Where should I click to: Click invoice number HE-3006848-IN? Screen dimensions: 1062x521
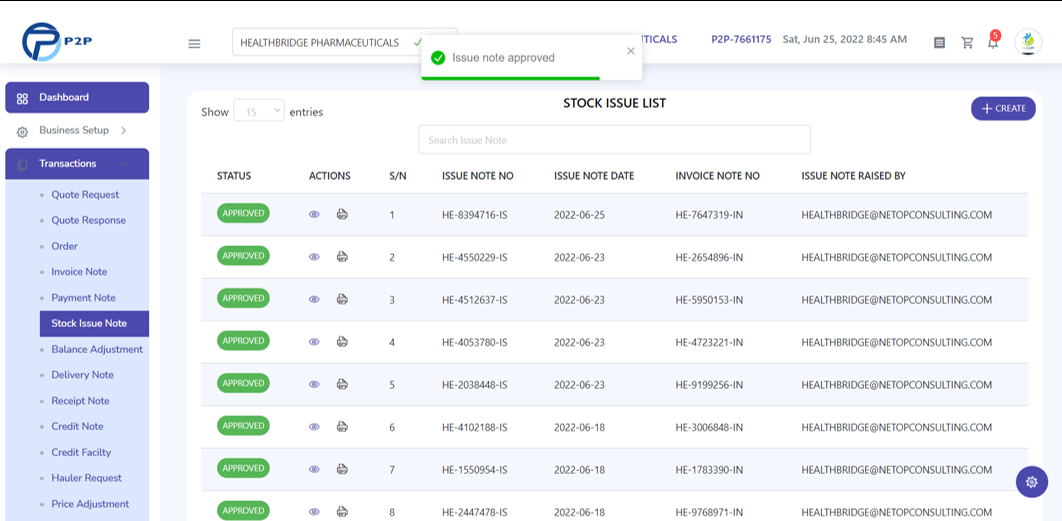tap(709, 428)
